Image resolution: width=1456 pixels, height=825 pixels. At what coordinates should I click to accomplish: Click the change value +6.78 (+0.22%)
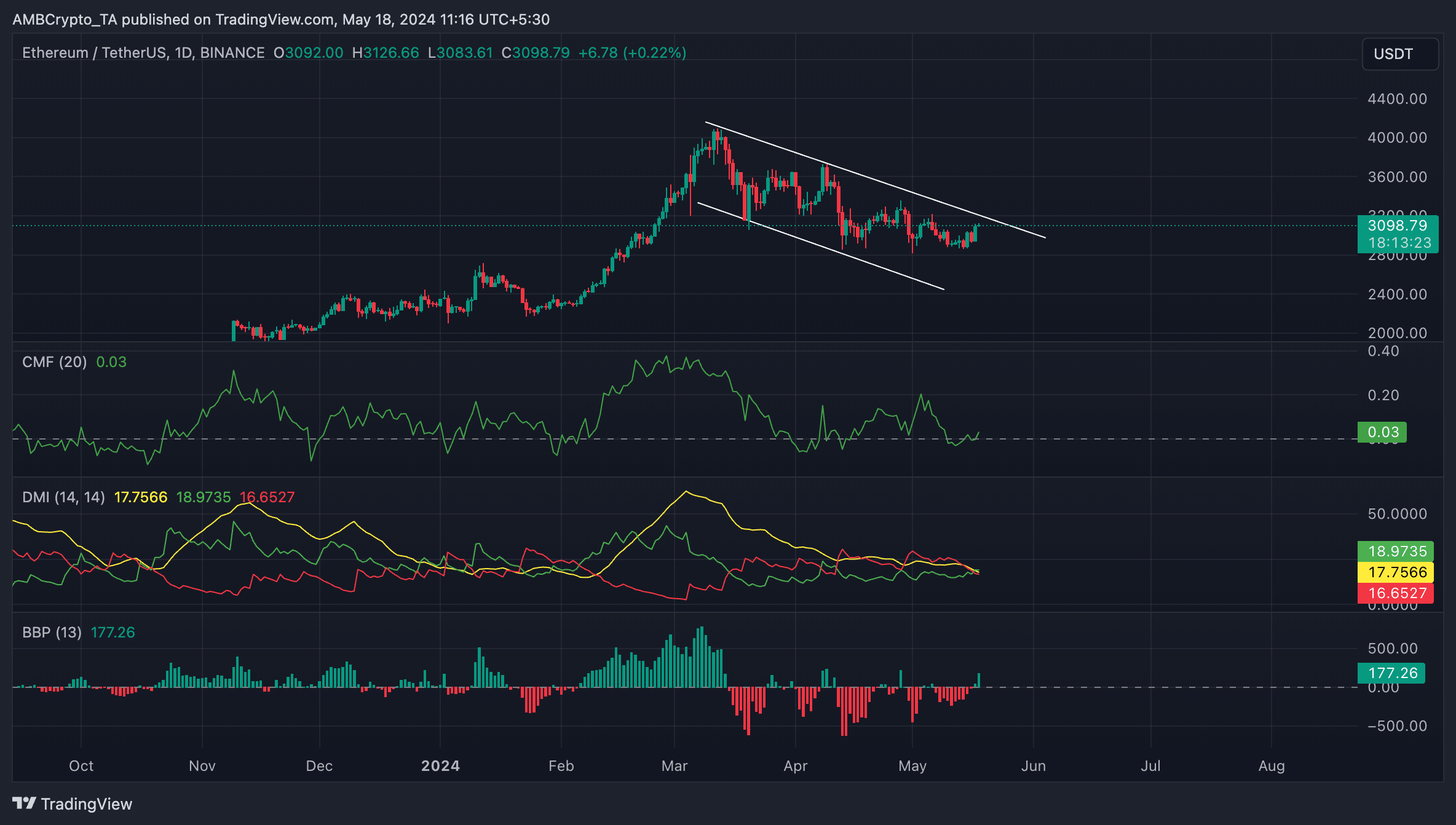coord(632,53)
